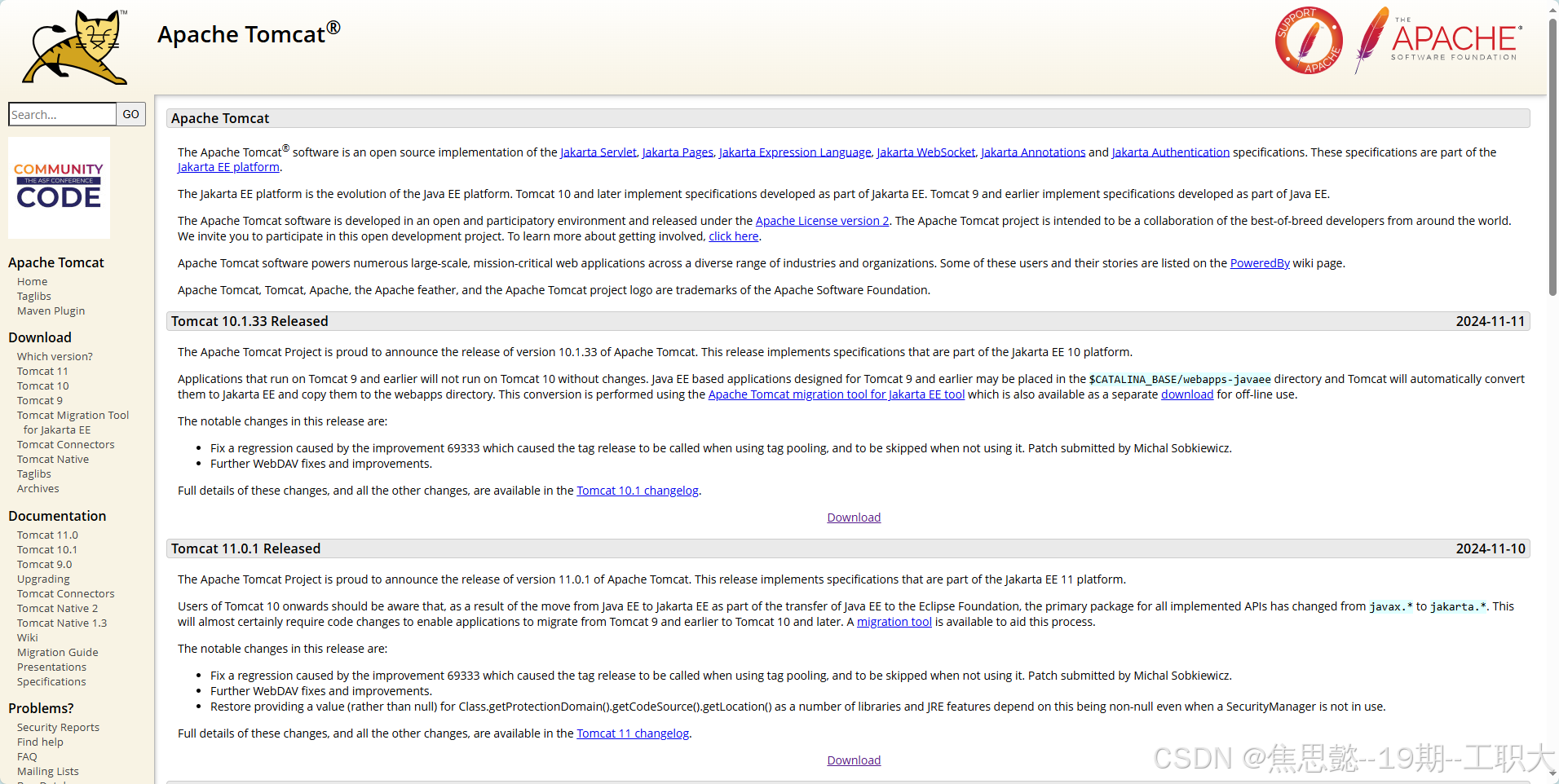Click Download under Tomcat 11.0.1 release
1559x784 pixels.
click(854, 760)
